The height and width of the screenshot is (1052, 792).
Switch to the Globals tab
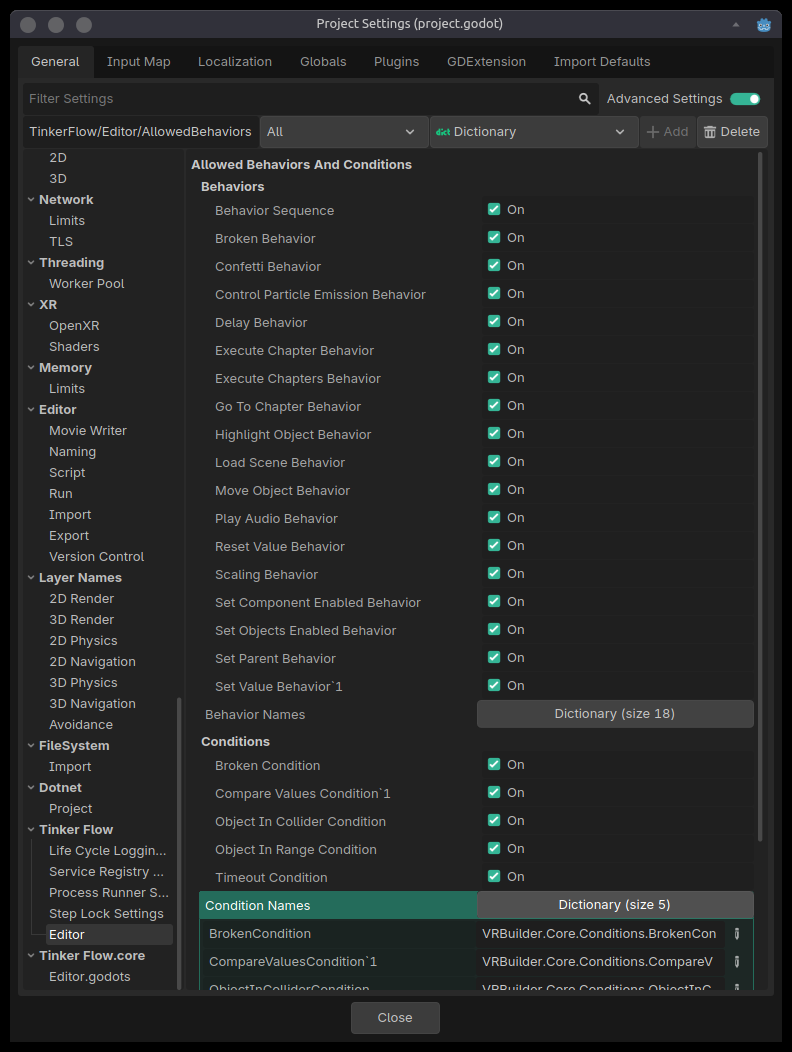323,62
